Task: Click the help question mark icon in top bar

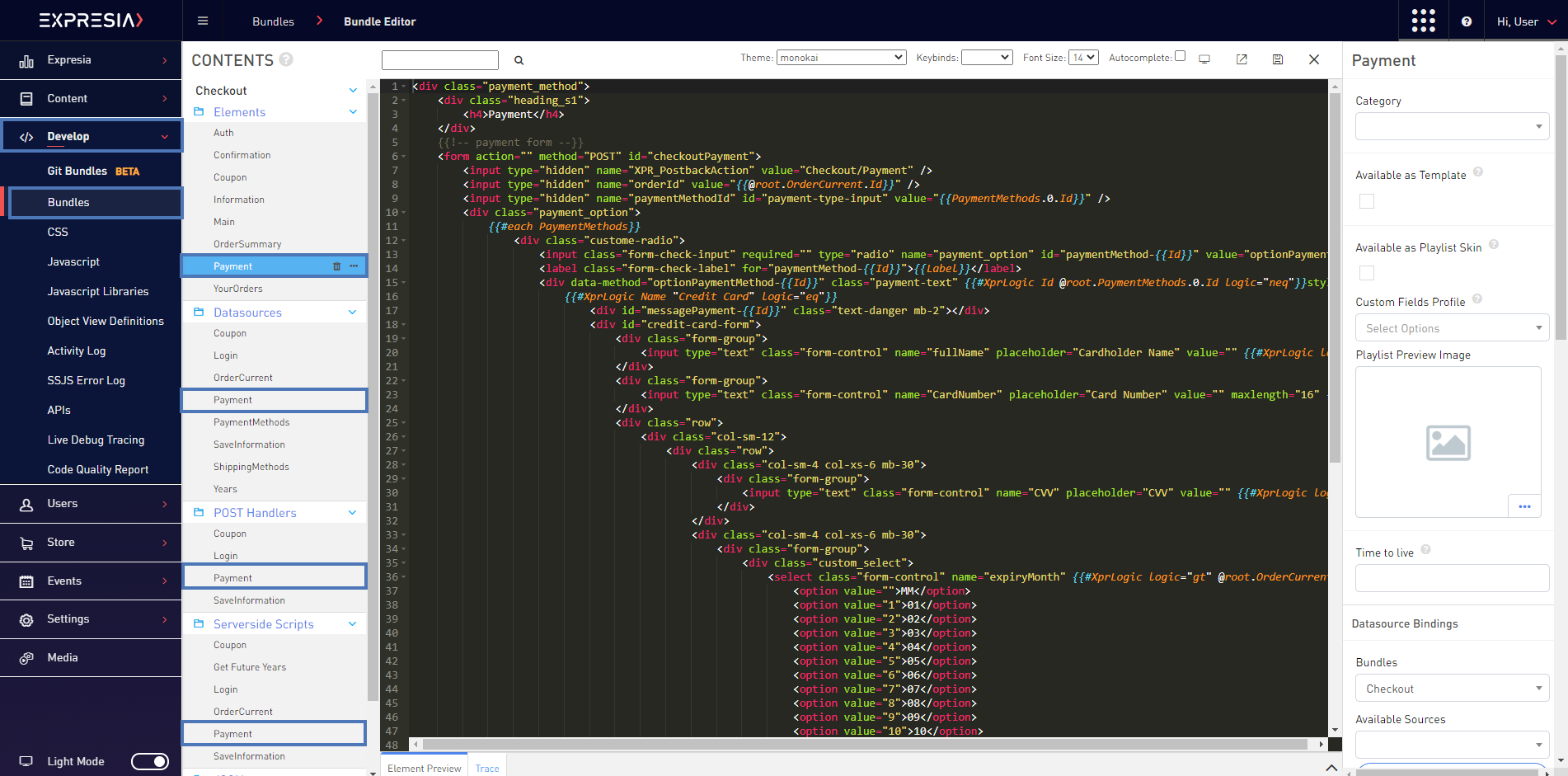Action: [1467, 21]
